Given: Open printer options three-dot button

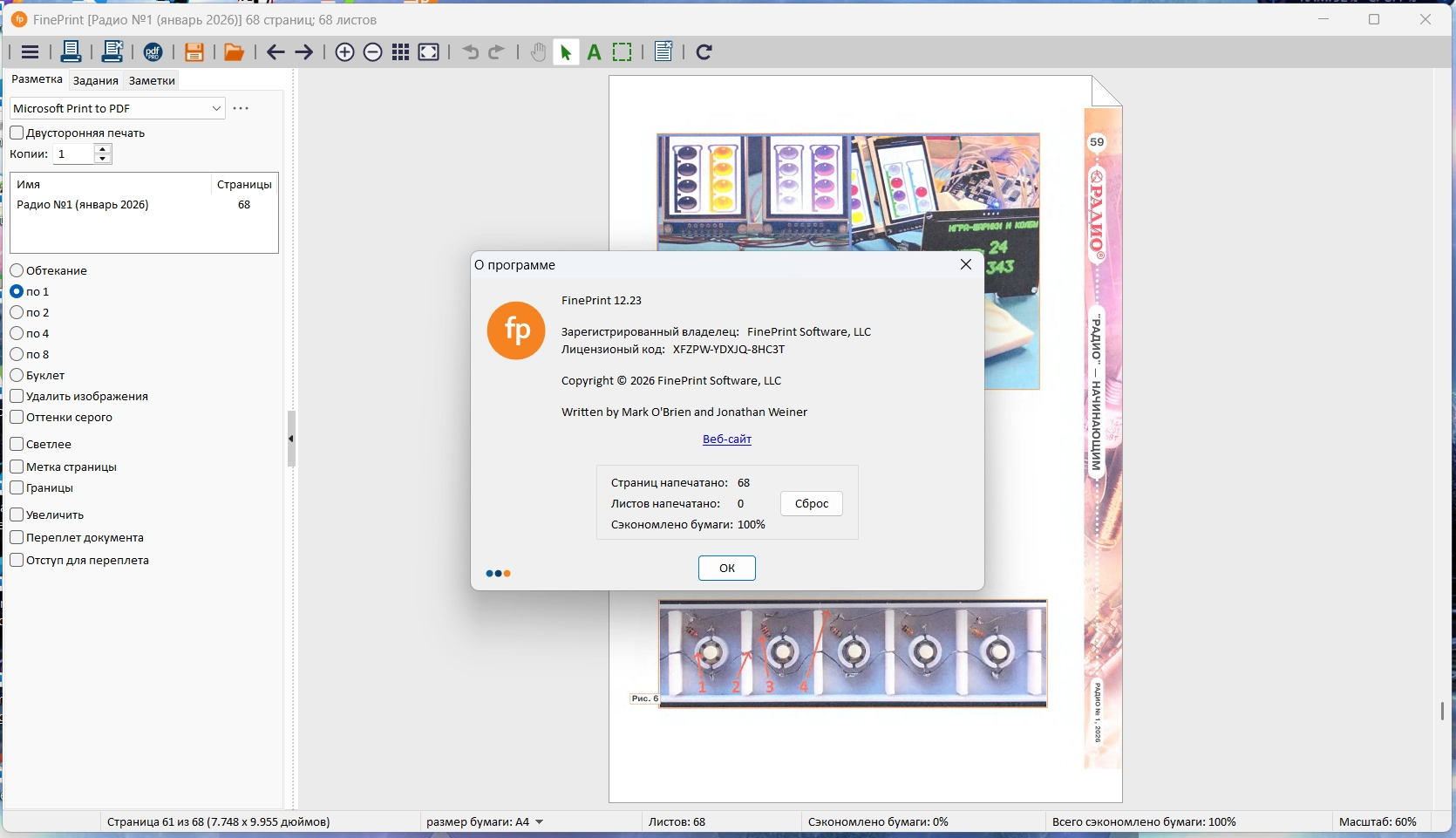Looking at the screenshot, I should [242, 108].
